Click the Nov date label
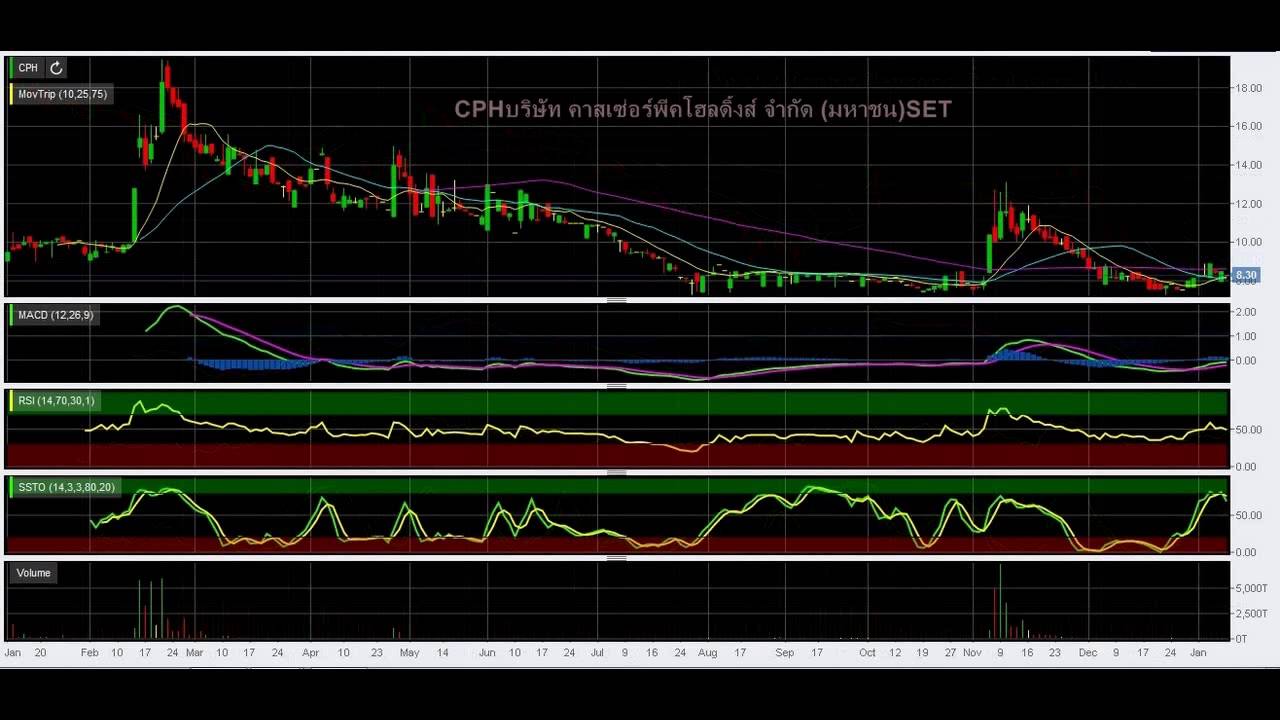1280x720 pixels. [973, 653]
